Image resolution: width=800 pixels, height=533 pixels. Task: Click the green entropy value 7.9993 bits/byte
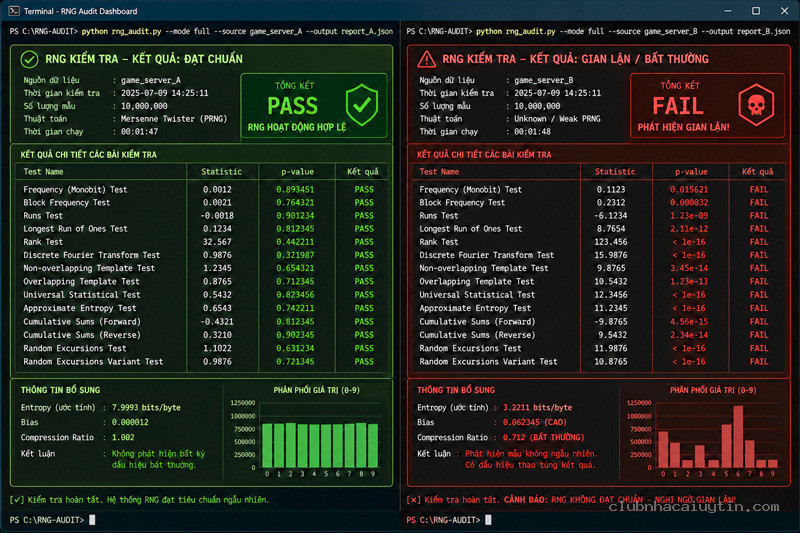click(x=146, y=408)
